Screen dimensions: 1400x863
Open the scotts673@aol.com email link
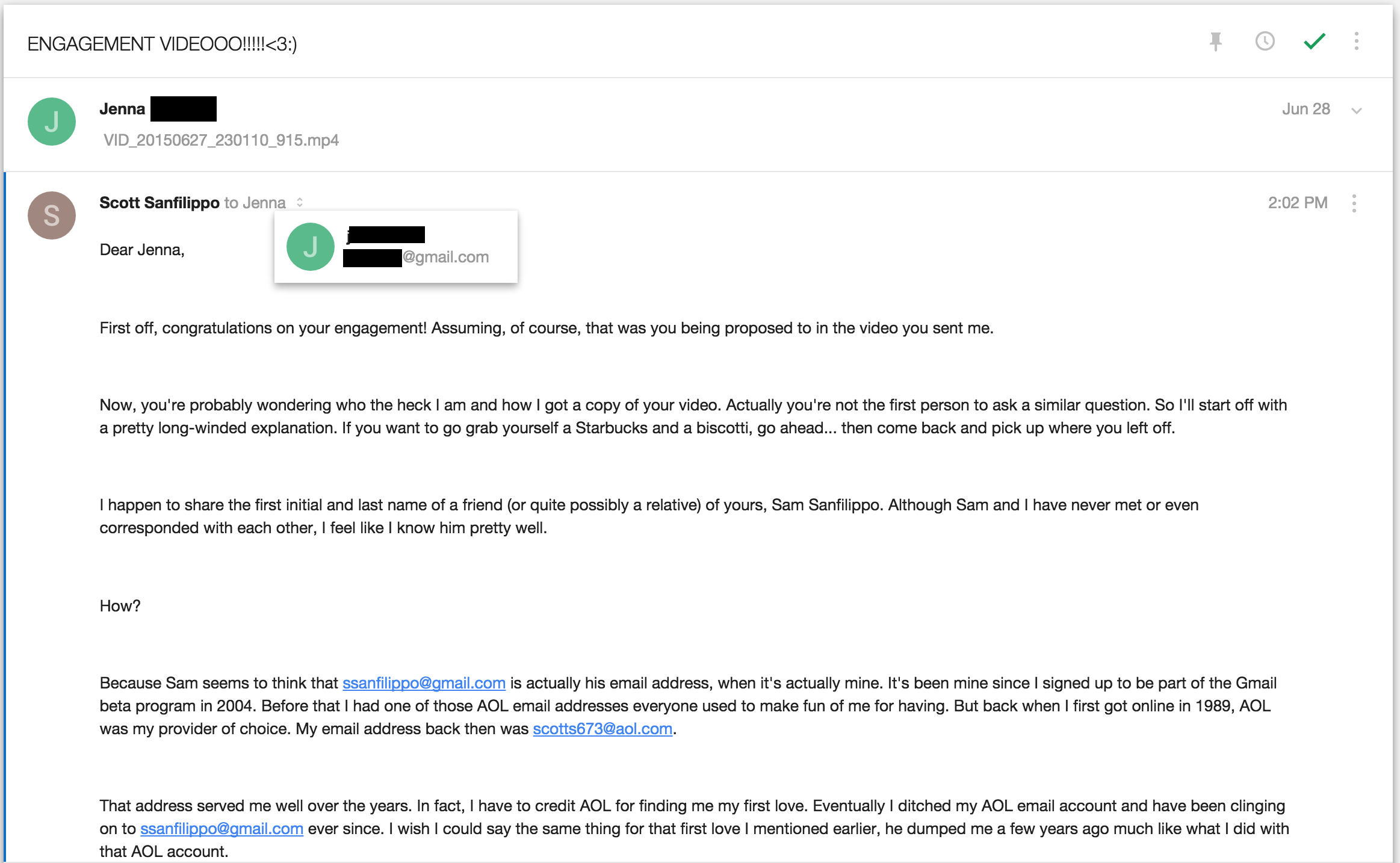[x=602, y=729]
